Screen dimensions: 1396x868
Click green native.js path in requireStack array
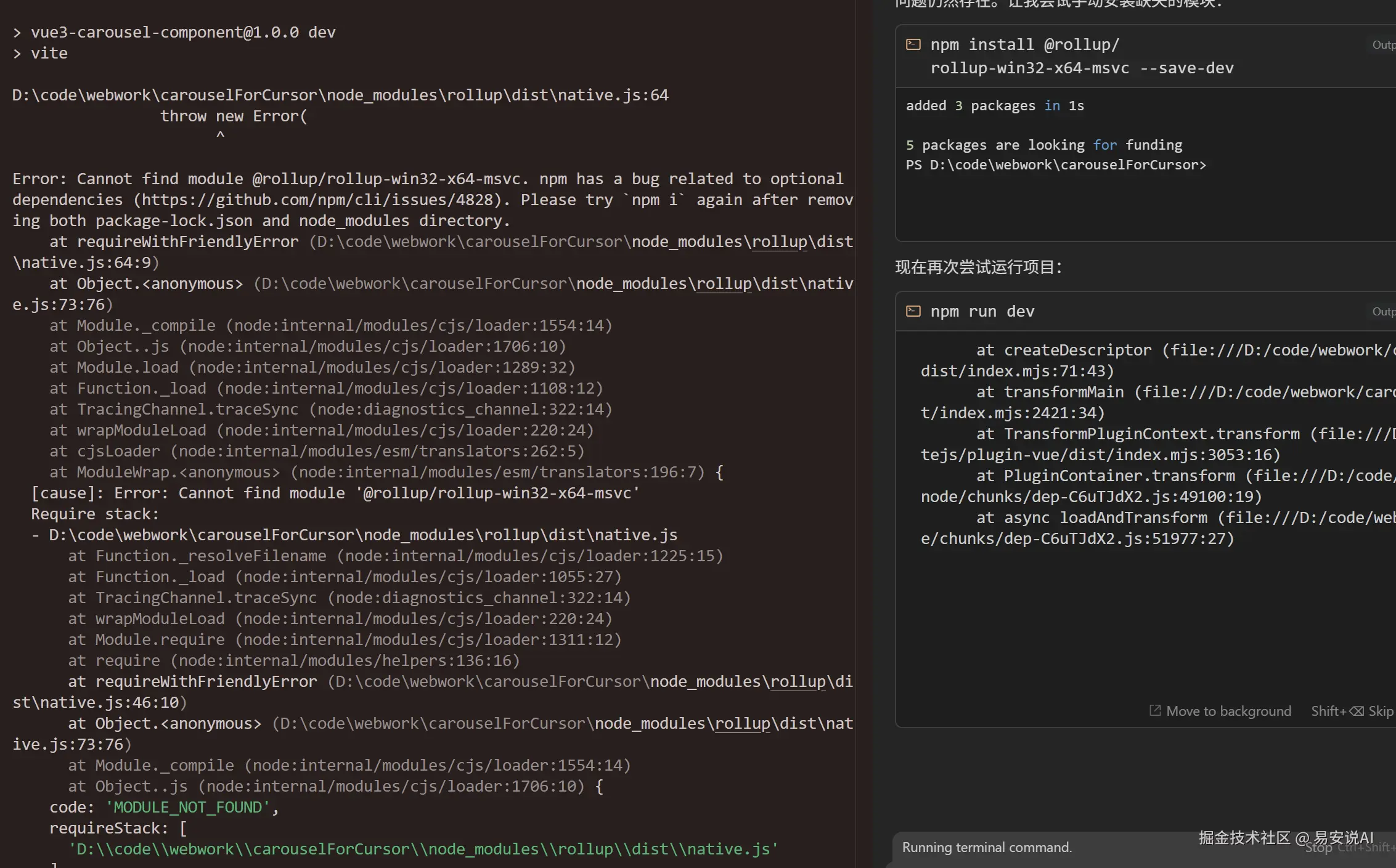tap(423, 849)
